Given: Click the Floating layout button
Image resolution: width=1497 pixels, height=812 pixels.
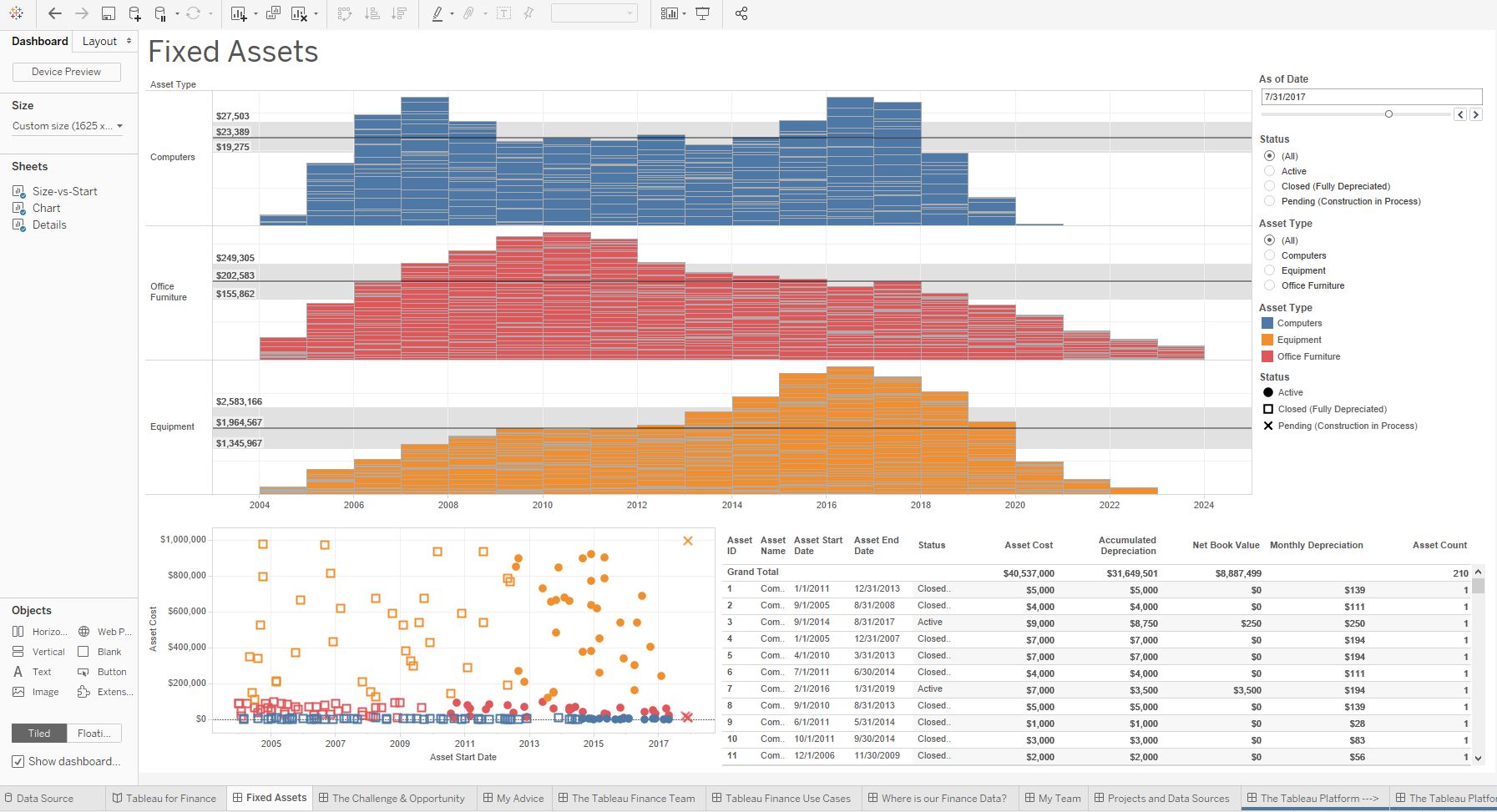Looking at the screenshot, I should click(x=94, y=733).
